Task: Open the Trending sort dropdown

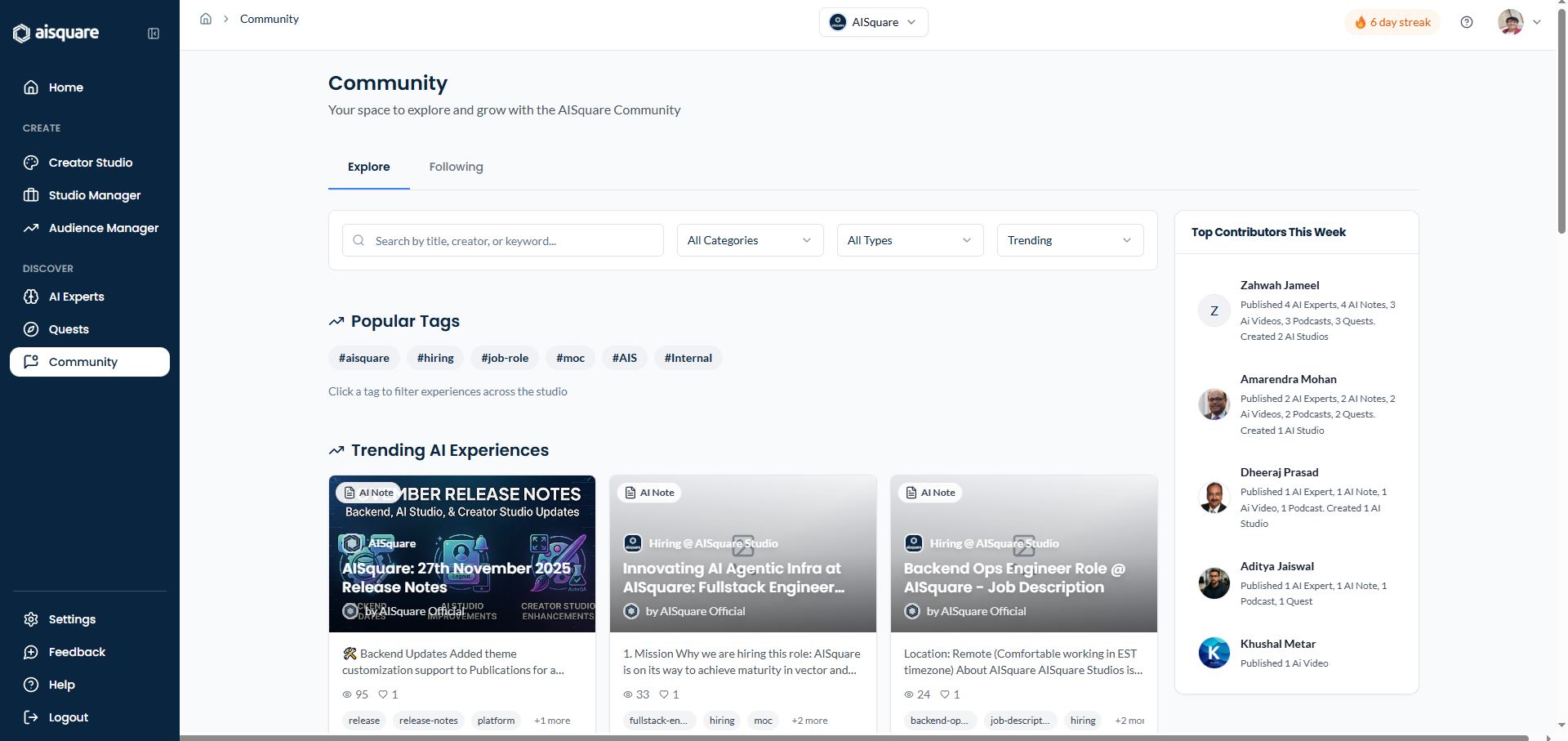Action: (x=1070, y=240)
